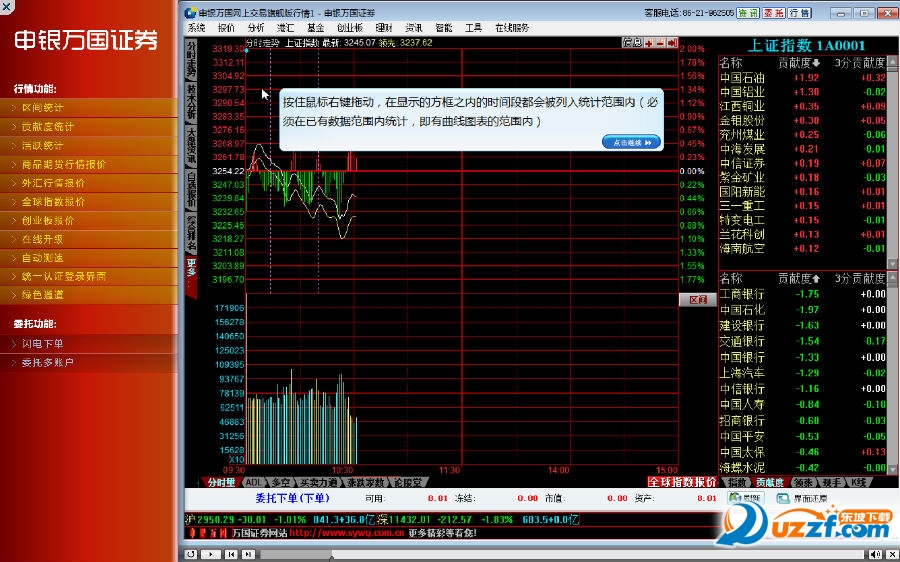Open the 港汇 menu

[285, 28]
